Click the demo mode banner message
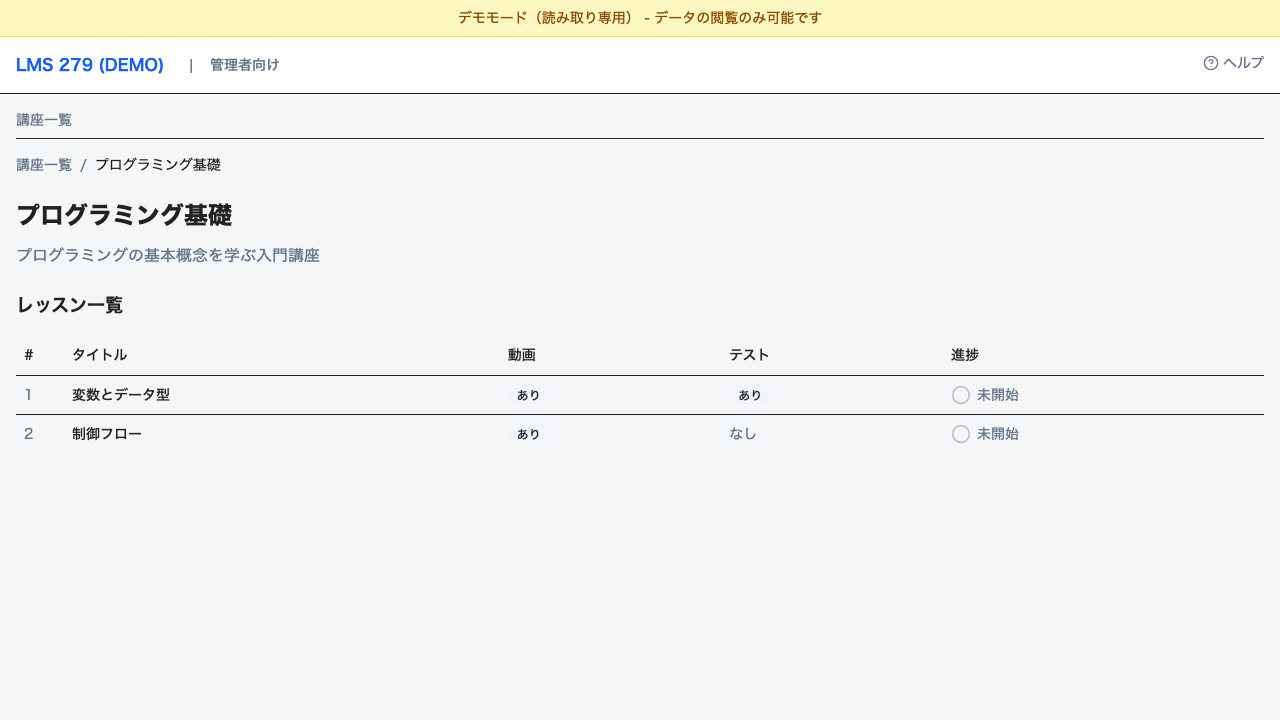 click(x=639, y=17)
